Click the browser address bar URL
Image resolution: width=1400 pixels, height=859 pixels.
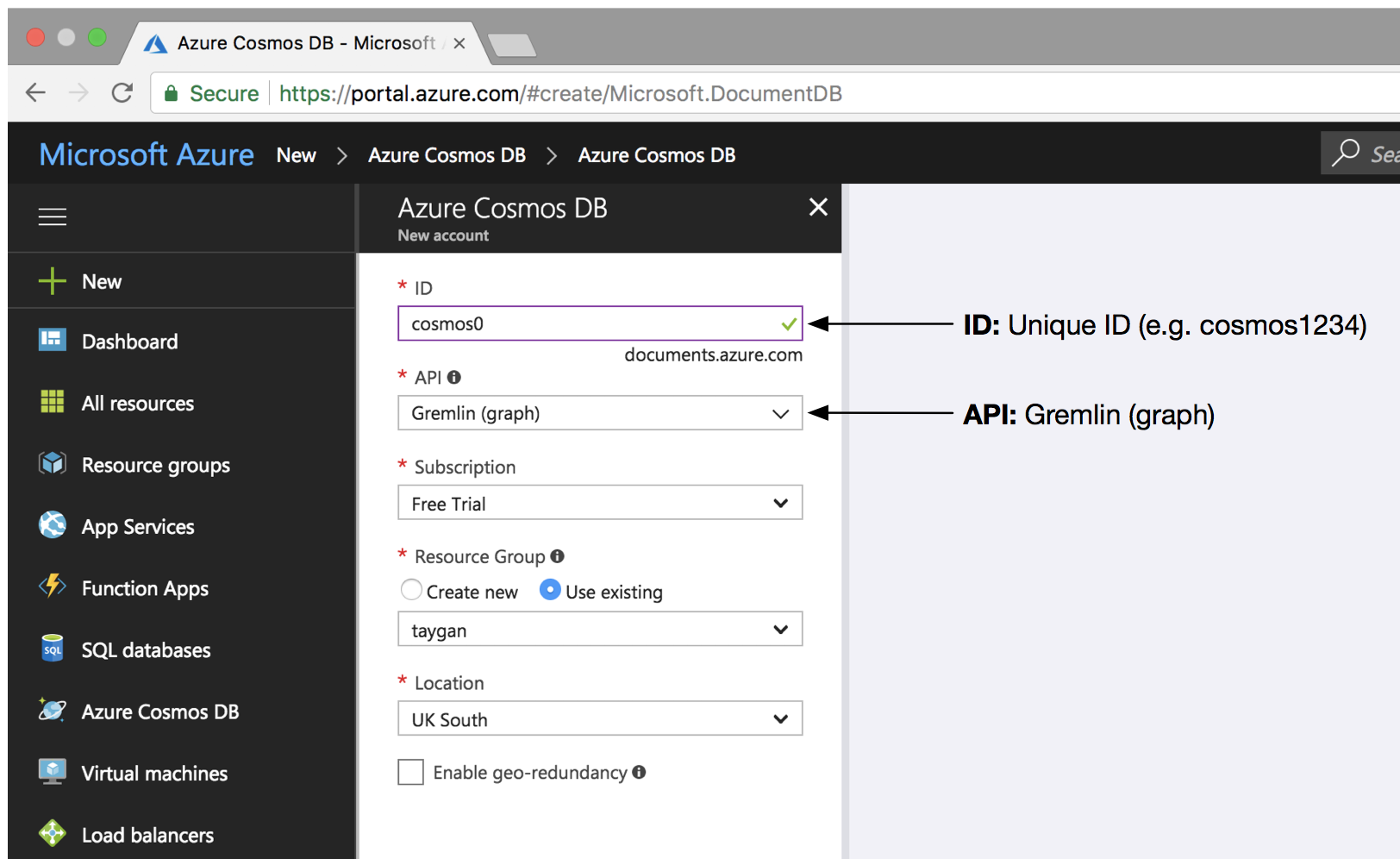(560, 93)
